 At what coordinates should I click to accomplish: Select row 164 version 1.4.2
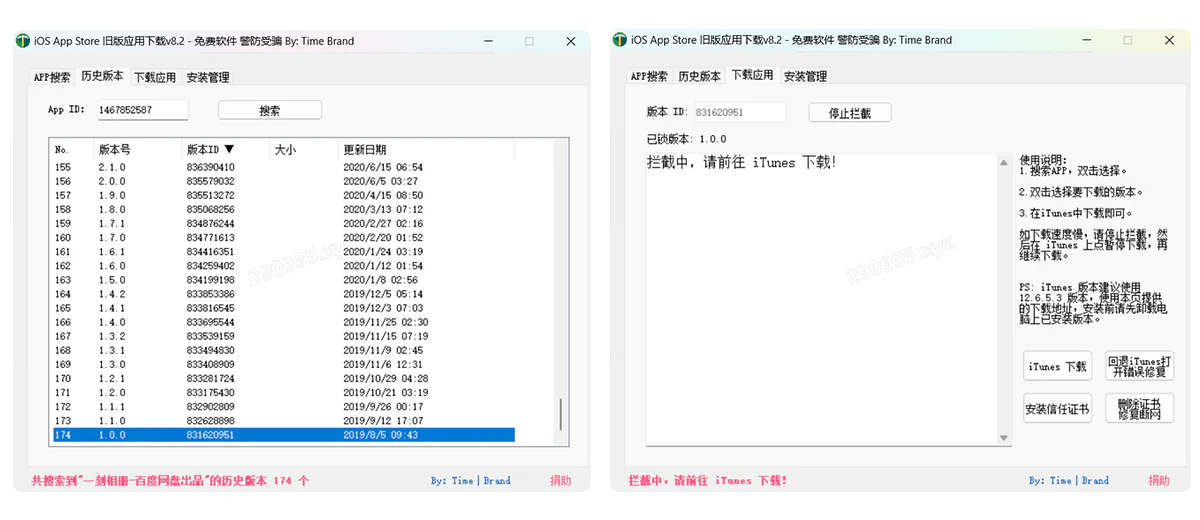click(x=284, y=295)
